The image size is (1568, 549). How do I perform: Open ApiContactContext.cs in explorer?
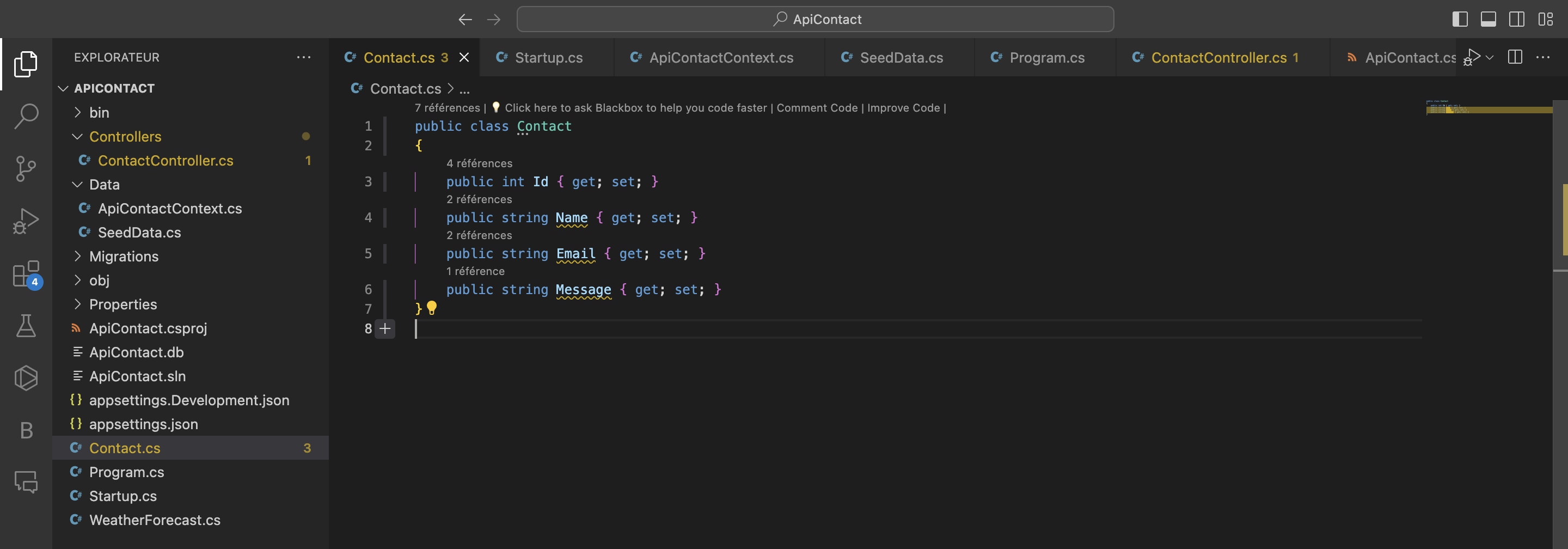(191, 208)
